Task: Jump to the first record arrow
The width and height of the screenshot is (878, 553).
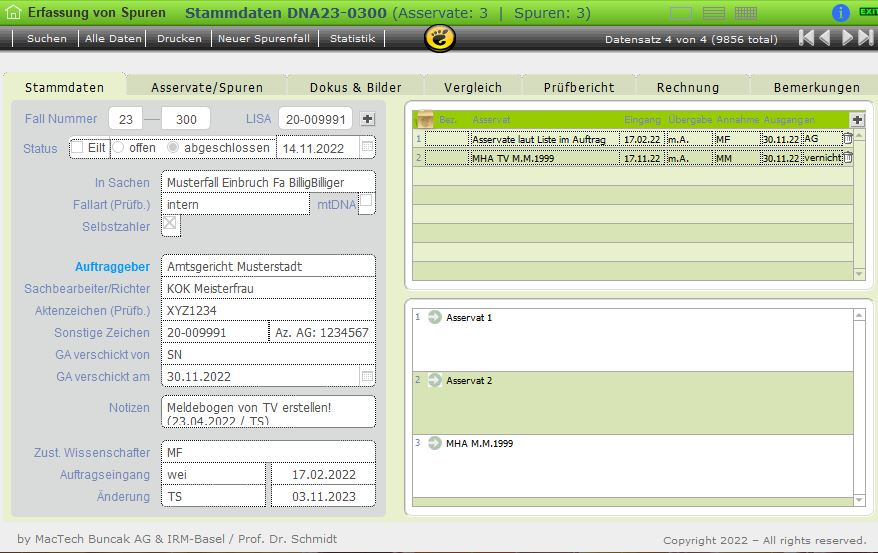Action: tap(806, 38)
